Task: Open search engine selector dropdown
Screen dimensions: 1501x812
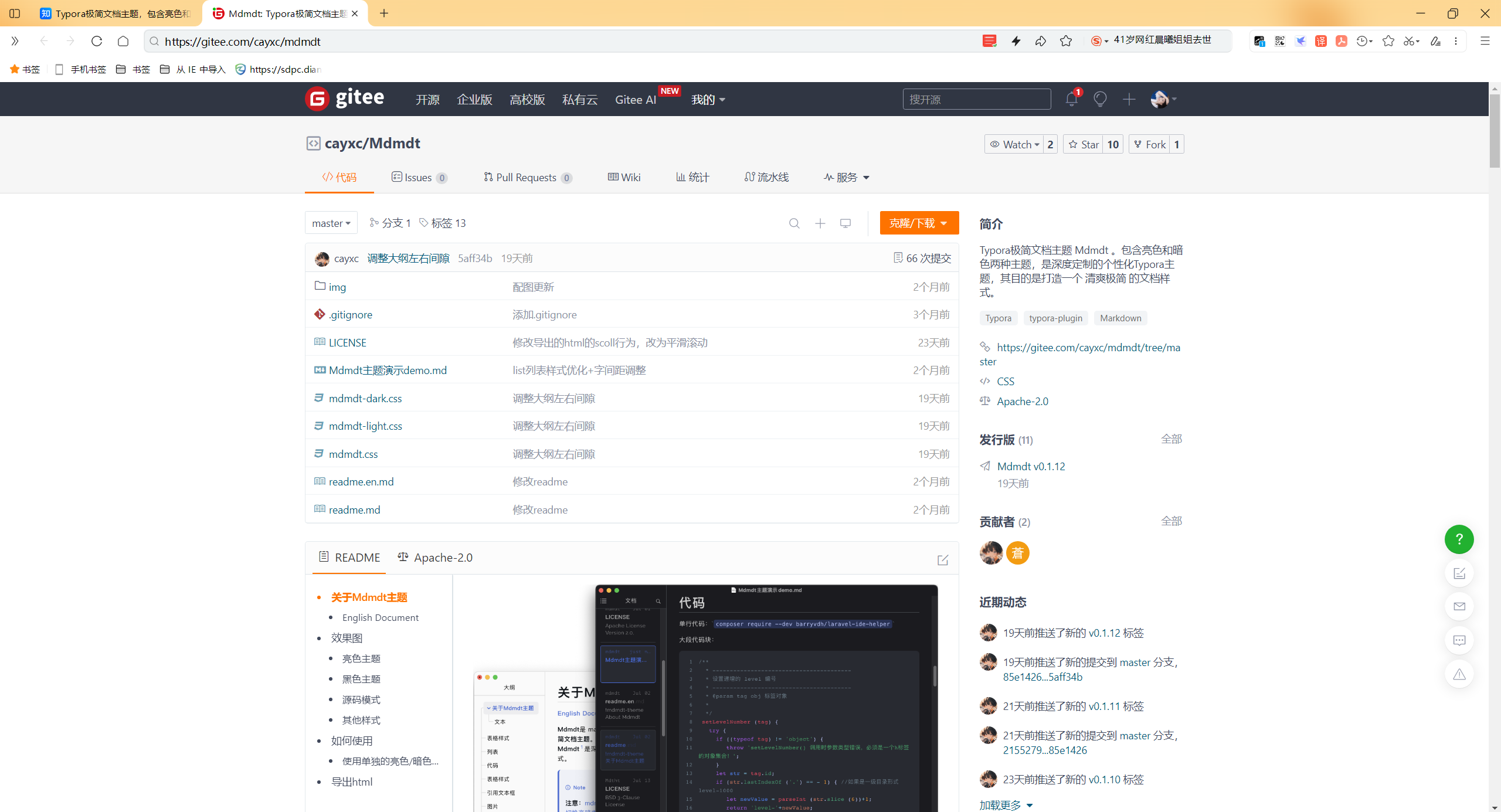Action: coord(1099,41)
